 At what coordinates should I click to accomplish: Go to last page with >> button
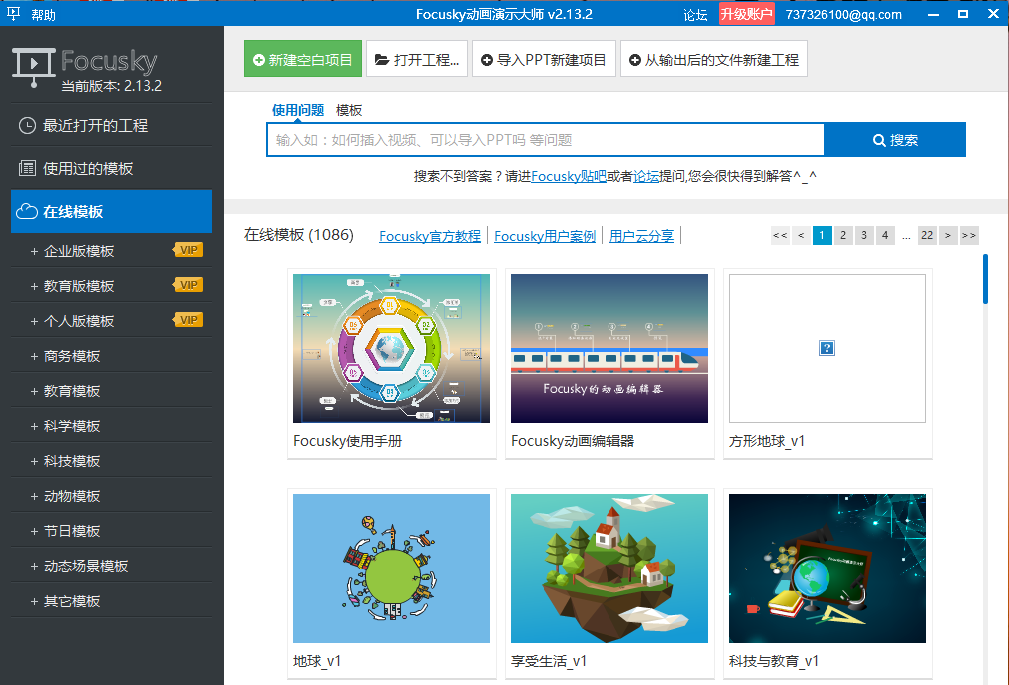pyautogui.click(x=969, y=236)
